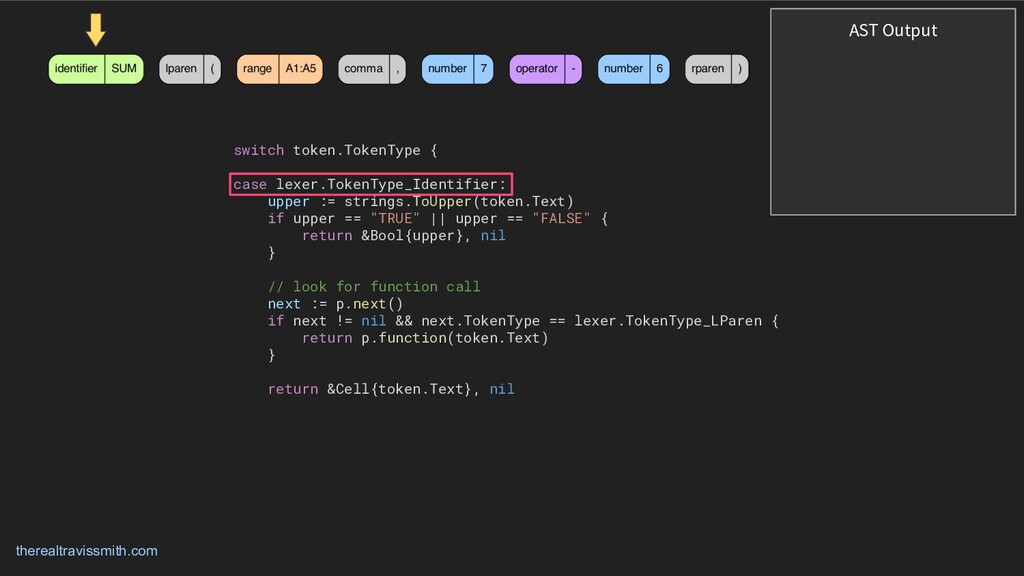Click the "case lexer.TokenType_Identifier:" line
Screen dimensions: 1024x576
click(x=370, y=184)
